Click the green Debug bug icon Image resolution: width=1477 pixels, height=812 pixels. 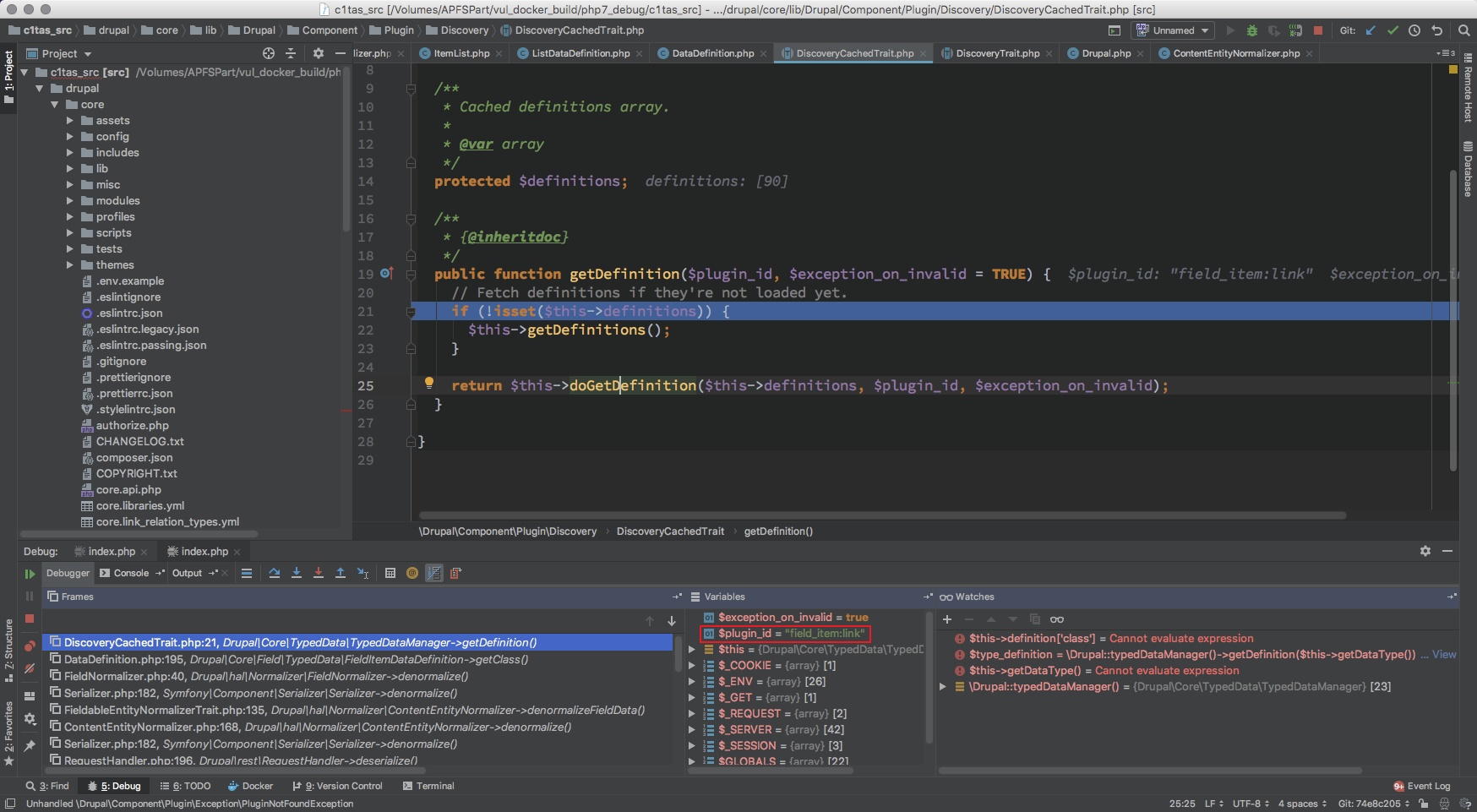(1252, 30)
